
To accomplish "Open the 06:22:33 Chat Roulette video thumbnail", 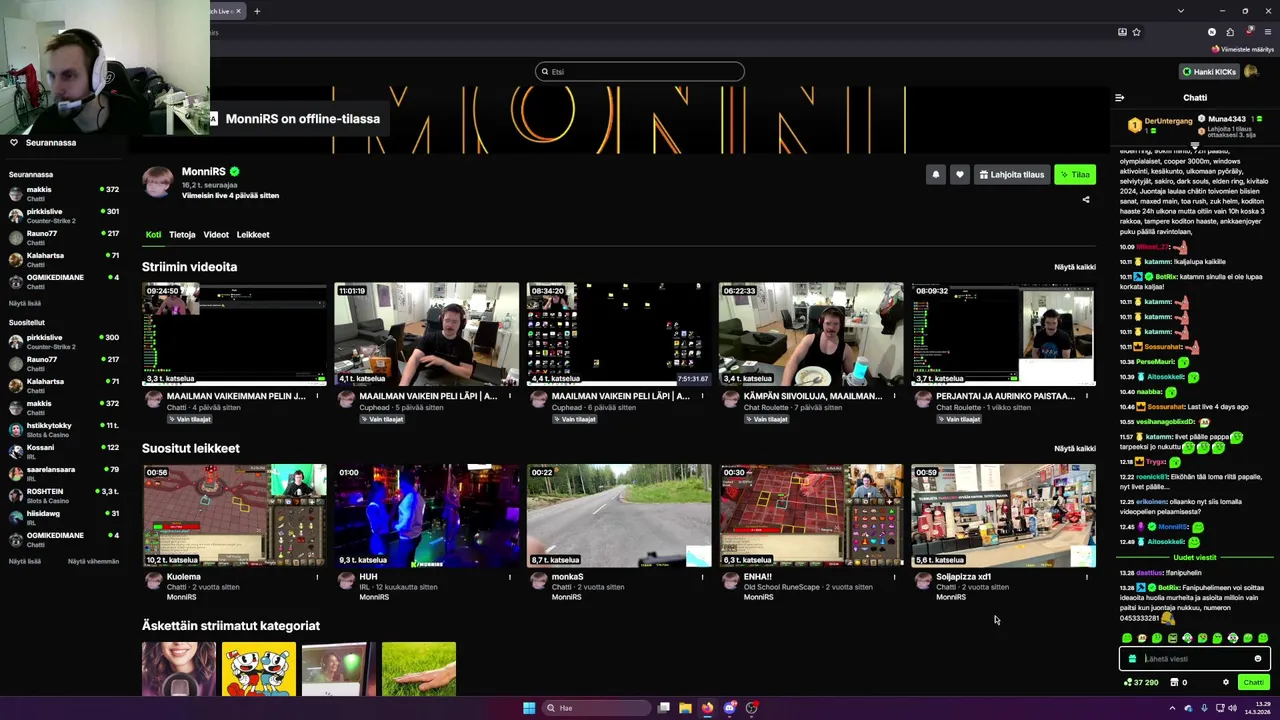I will pyautogui.click(x=811, y=334).
